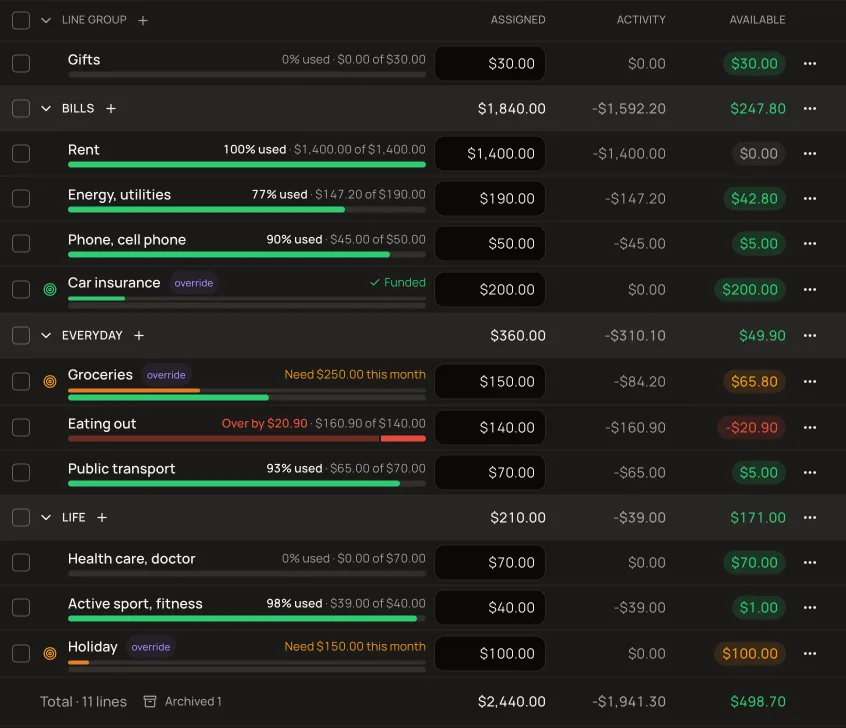Image resolution: width=846 pixels, height=728 pixels.
Task: Add a new line to the BILLS group
Action: [x=111, y=108]
